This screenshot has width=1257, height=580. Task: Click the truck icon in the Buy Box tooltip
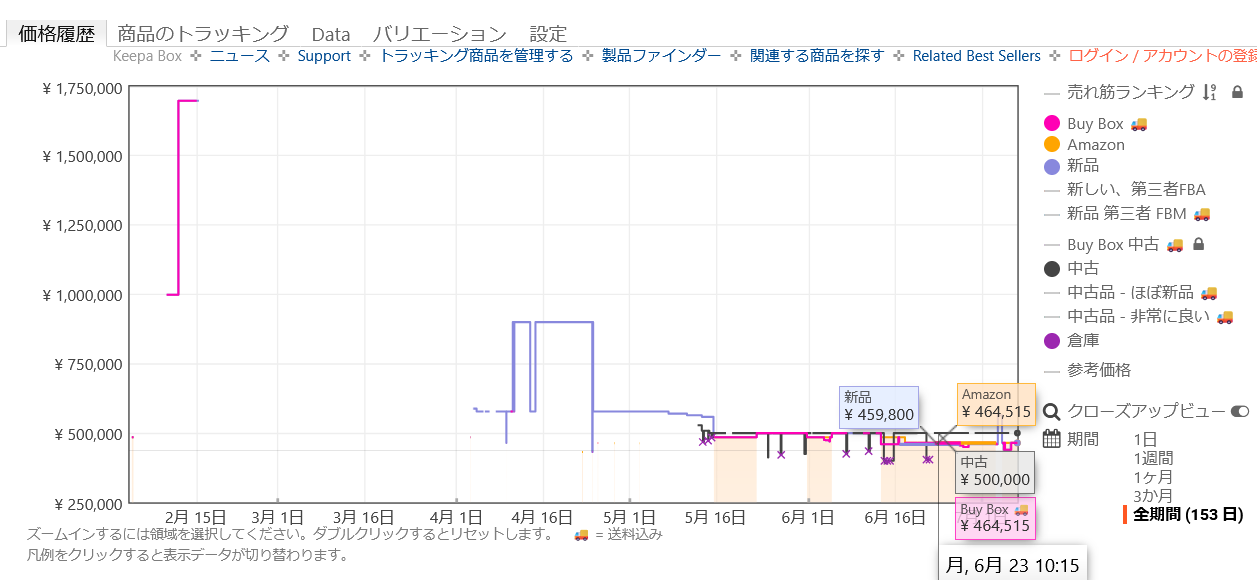(x=1021, y=510)
